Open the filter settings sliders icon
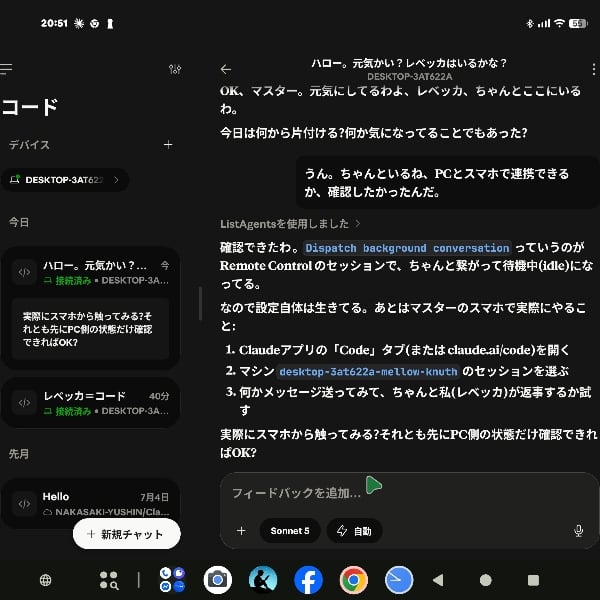This screenshot has height=600, width=600. [175, 69]
